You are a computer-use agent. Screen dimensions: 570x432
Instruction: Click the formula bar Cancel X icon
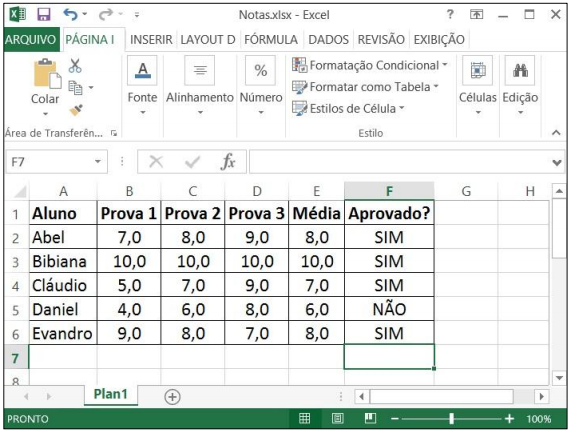coord(156,161)
